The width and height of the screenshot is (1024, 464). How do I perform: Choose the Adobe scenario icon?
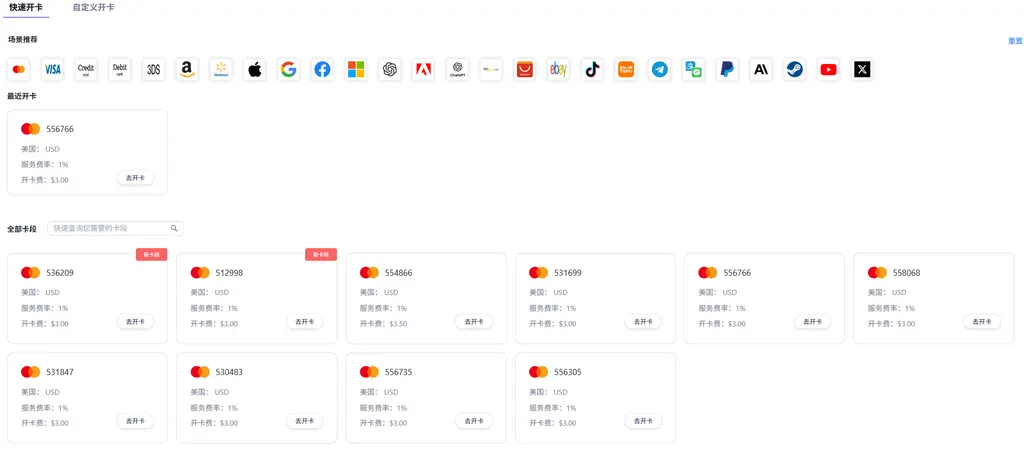tap(424, 69)
